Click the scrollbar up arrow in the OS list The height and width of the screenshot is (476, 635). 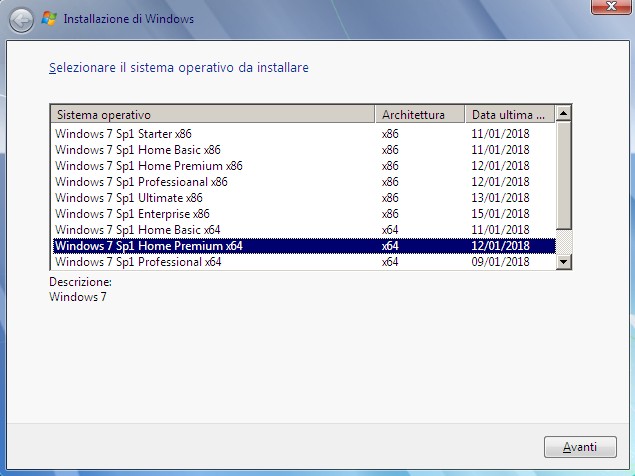click(x=563, y=113)
